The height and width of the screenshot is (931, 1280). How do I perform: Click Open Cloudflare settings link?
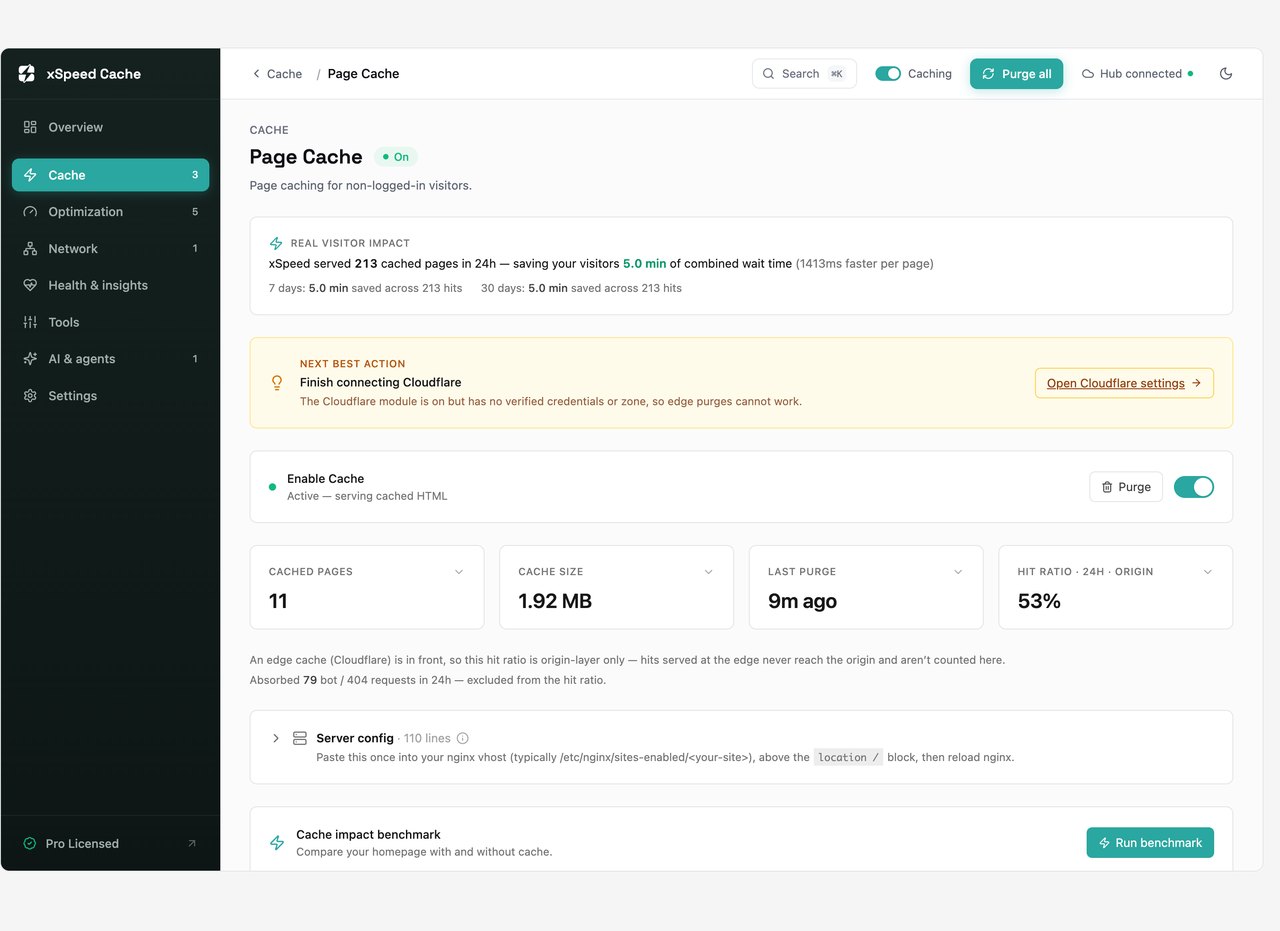coord(1124,383)
